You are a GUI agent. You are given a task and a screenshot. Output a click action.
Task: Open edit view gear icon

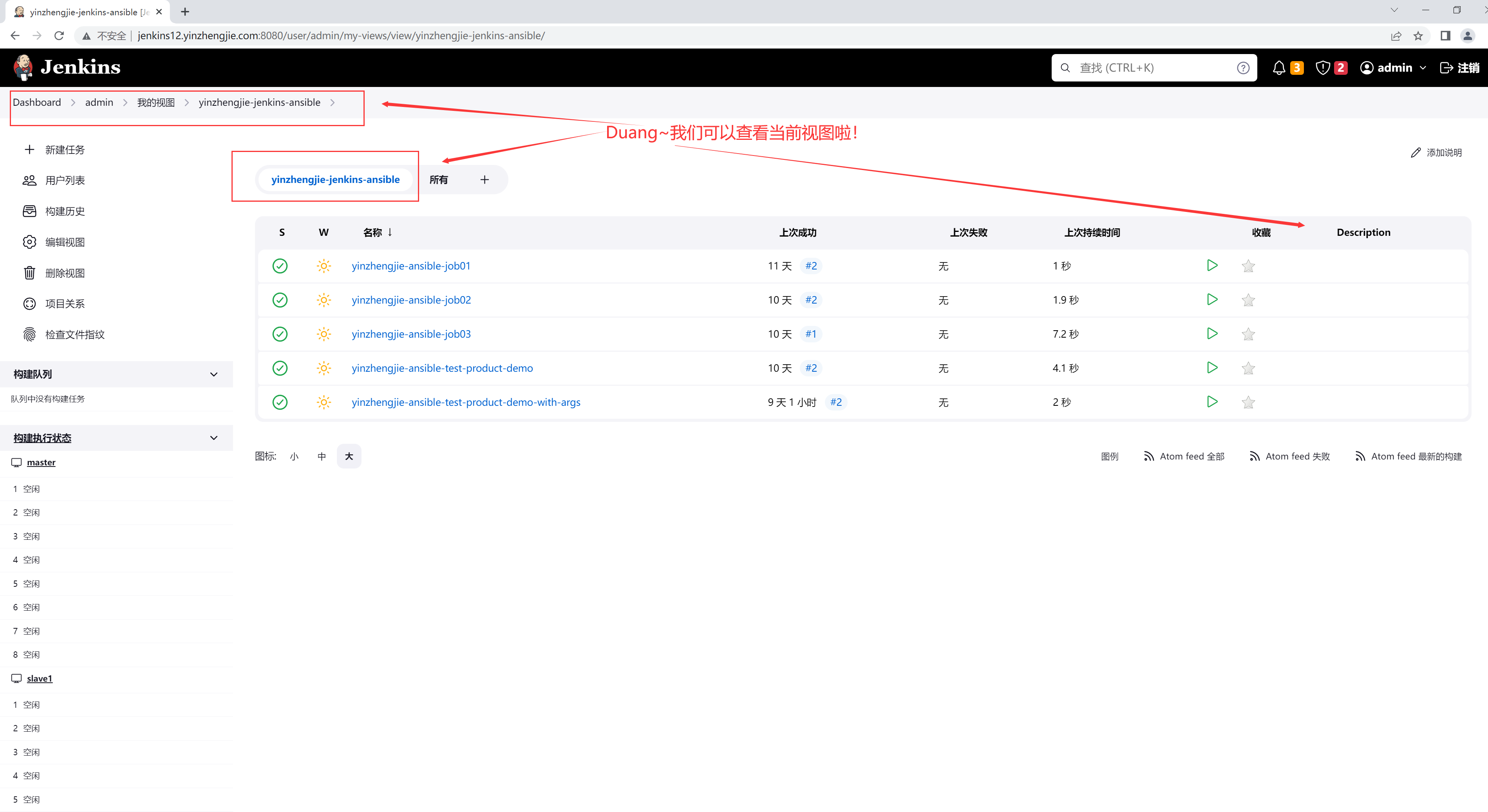[x=29, y=242]
